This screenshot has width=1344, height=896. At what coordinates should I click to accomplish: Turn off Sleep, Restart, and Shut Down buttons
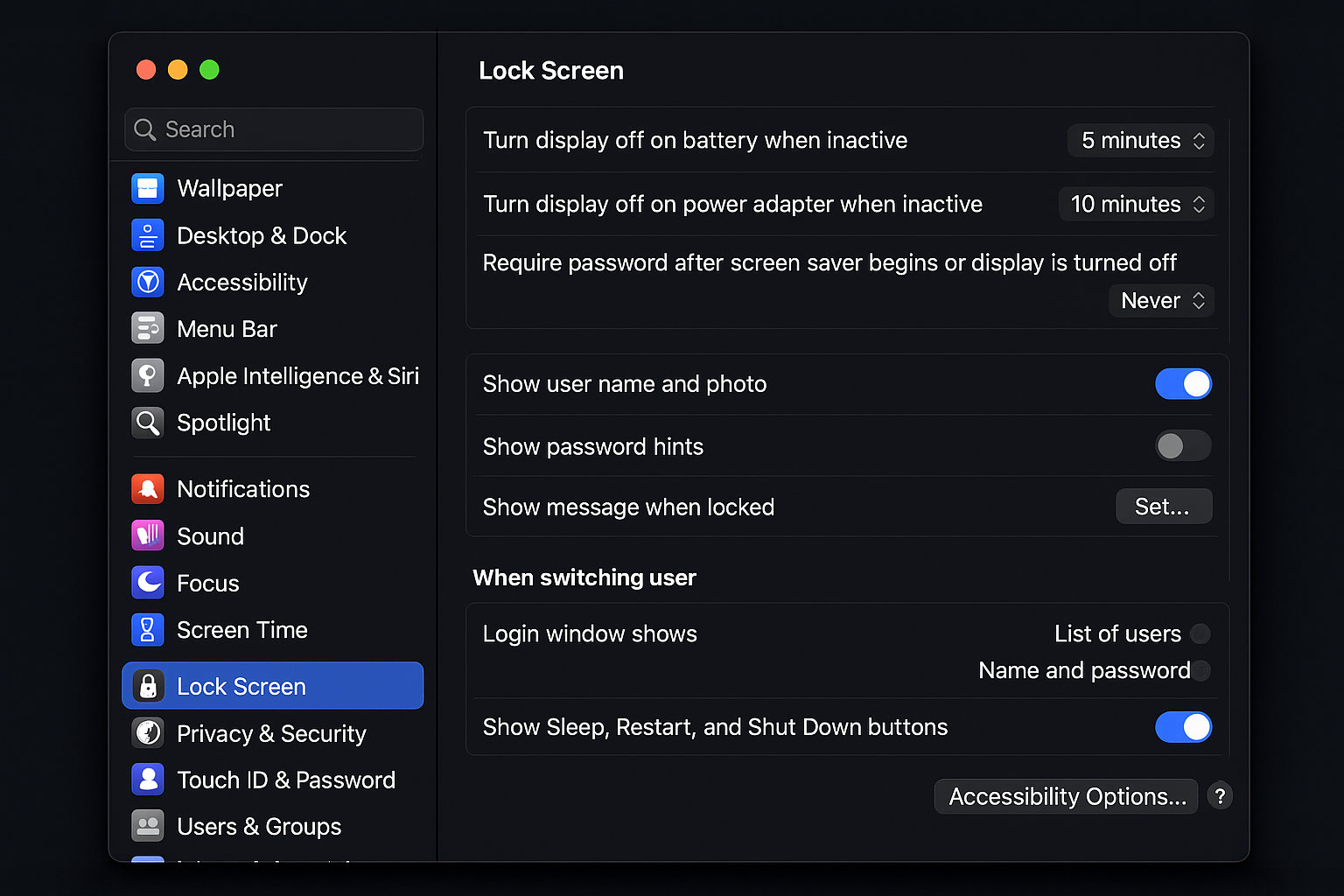pyautogui.click(x=1184, y=727)
